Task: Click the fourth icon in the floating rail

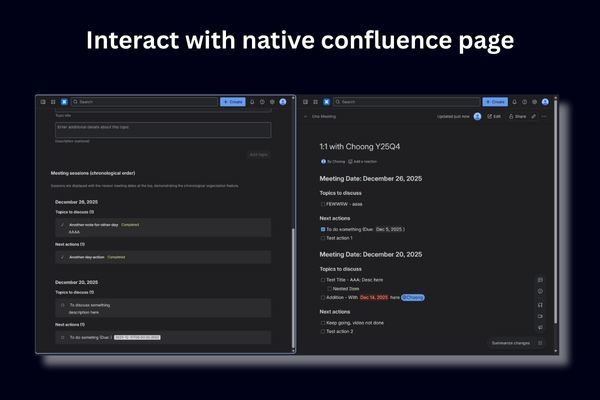Action: pos(540,317)
